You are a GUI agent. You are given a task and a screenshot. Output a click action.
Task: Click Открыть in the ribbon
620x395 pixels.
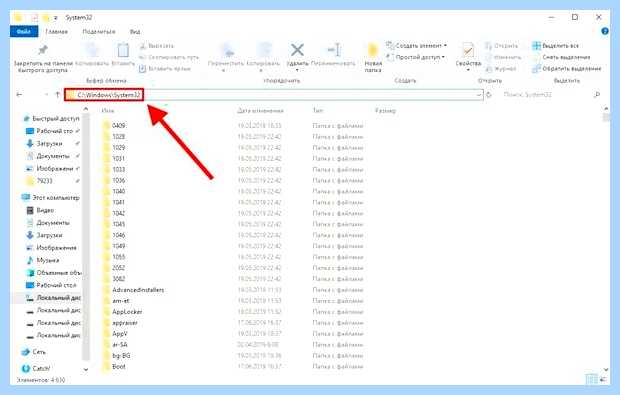coord(502,46)
